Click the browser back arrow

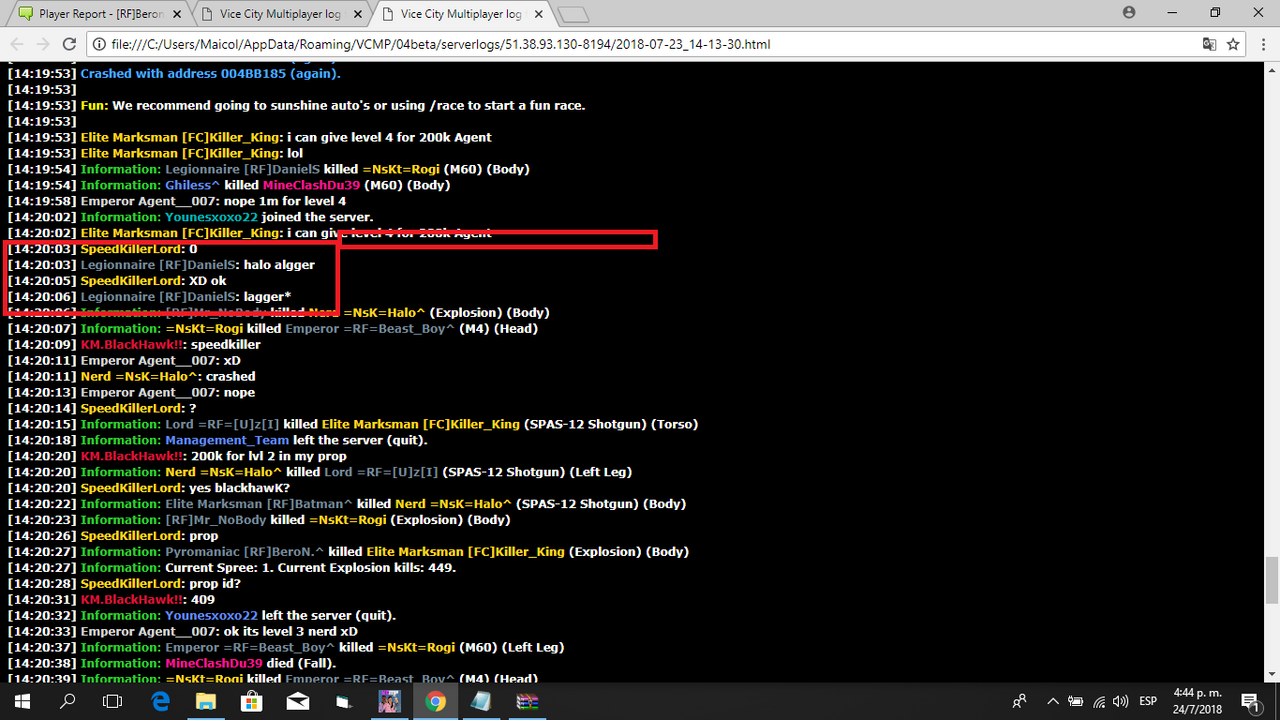pyautogui.click(x=17, y=44)
